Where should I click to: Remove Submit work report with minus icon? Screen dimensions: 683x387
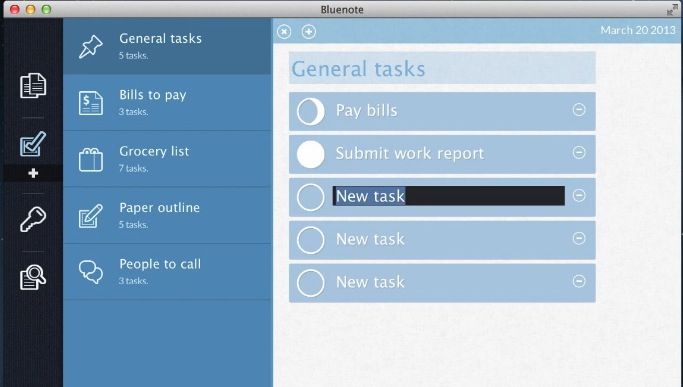[x=579, y=153]
